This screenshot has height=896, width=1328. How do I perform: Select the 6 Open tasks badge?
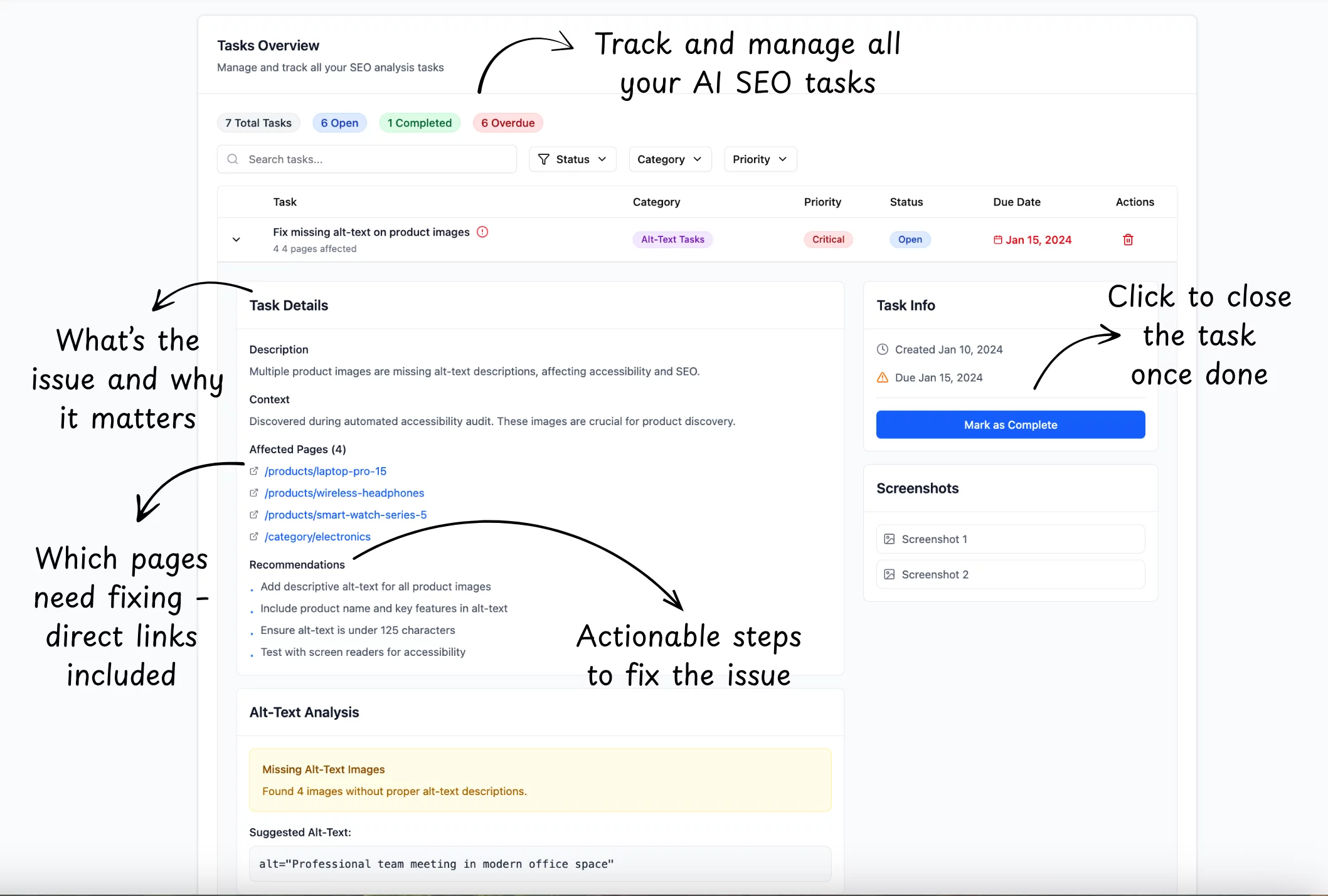point(339,123)
